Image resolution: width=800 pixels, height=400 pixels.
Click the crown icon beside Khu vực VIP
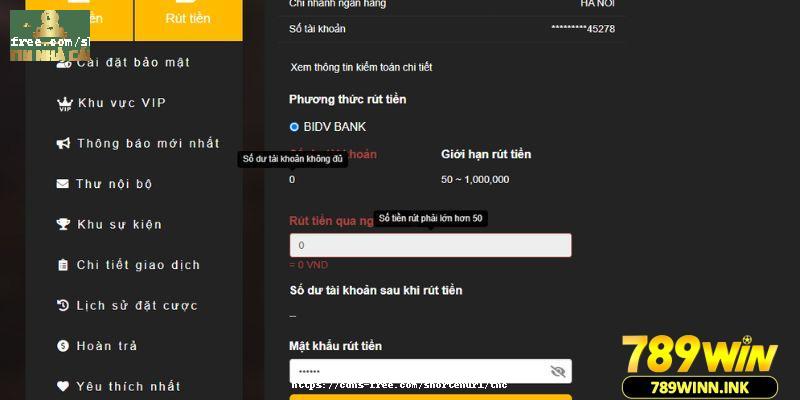[x=65, y=104]
